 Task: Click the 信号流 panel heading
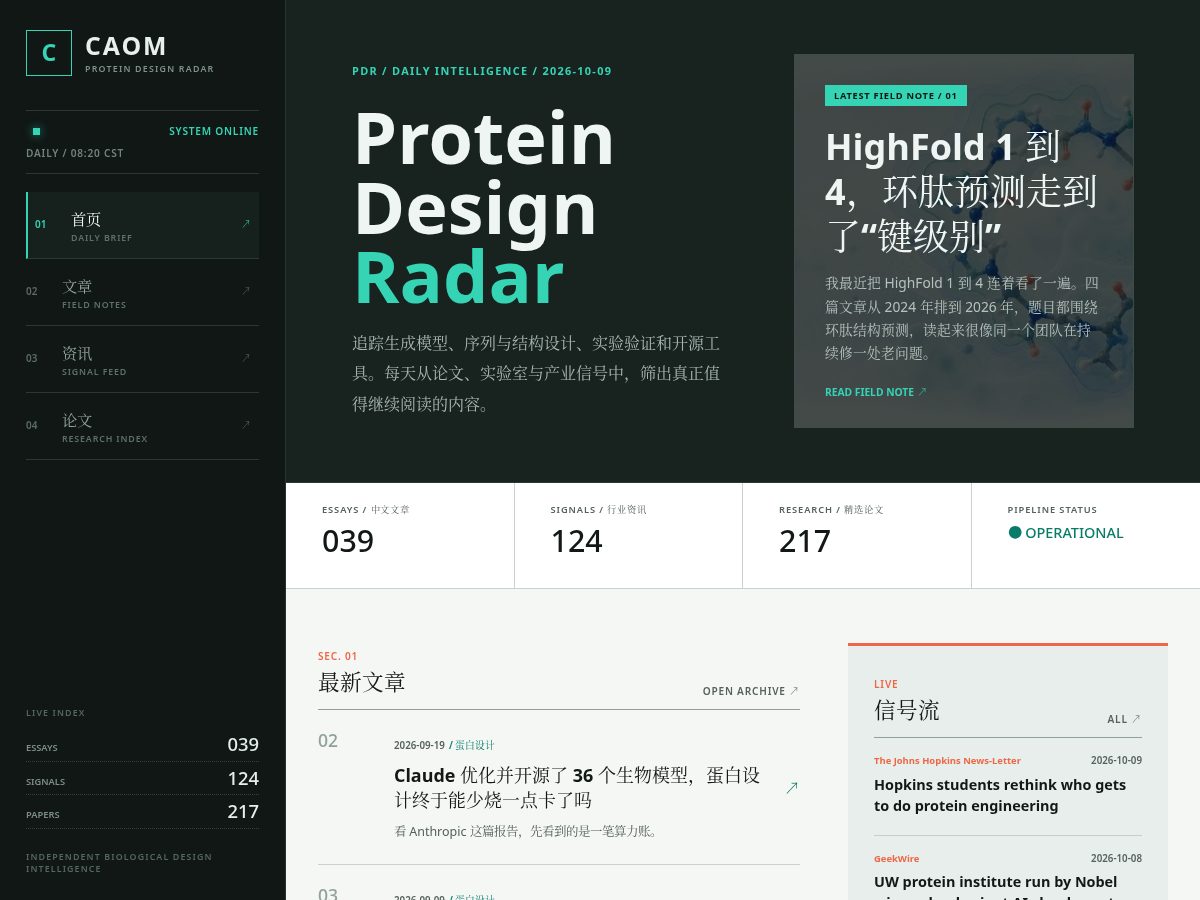pyautogui.click(x=907, y=711)
